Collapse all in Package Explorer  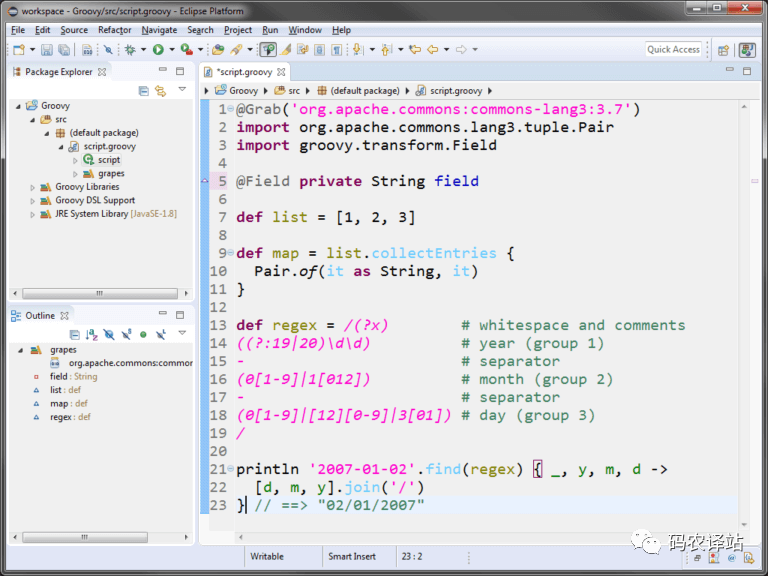144,91
